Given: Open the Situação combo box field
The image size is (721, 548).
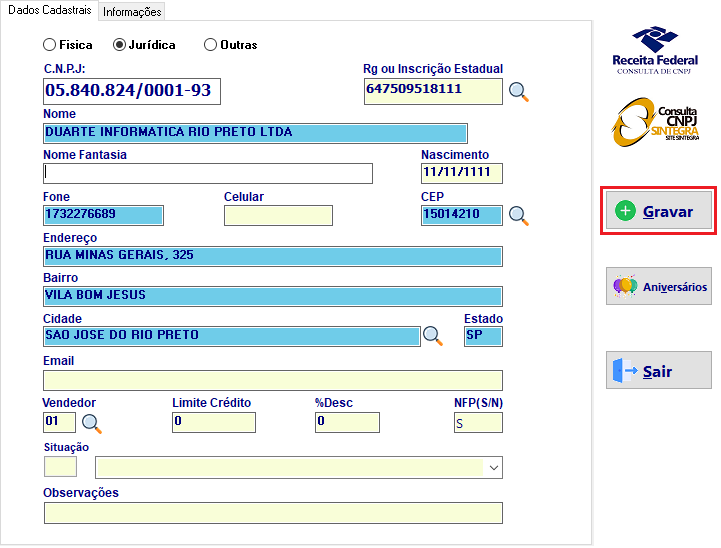Looking at the screenshot, I should coord(298,468).
